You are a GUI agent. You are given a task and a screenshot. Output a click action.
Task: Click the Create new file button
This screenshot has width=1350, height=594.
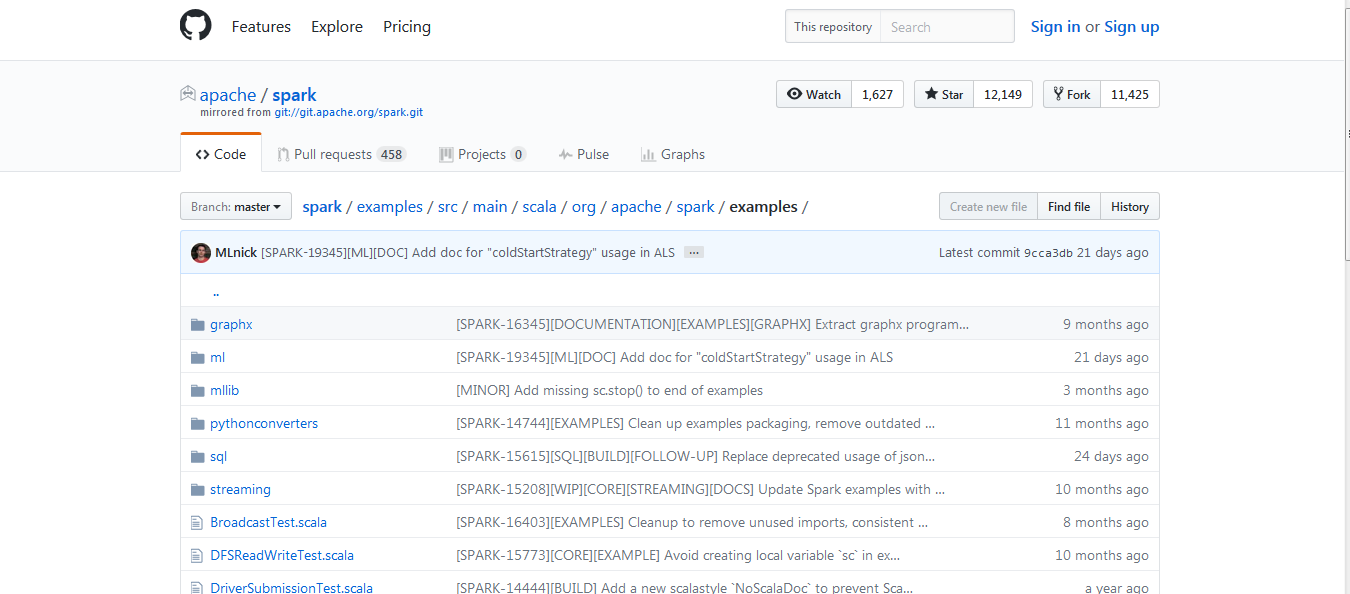click(x=988, y=207)
